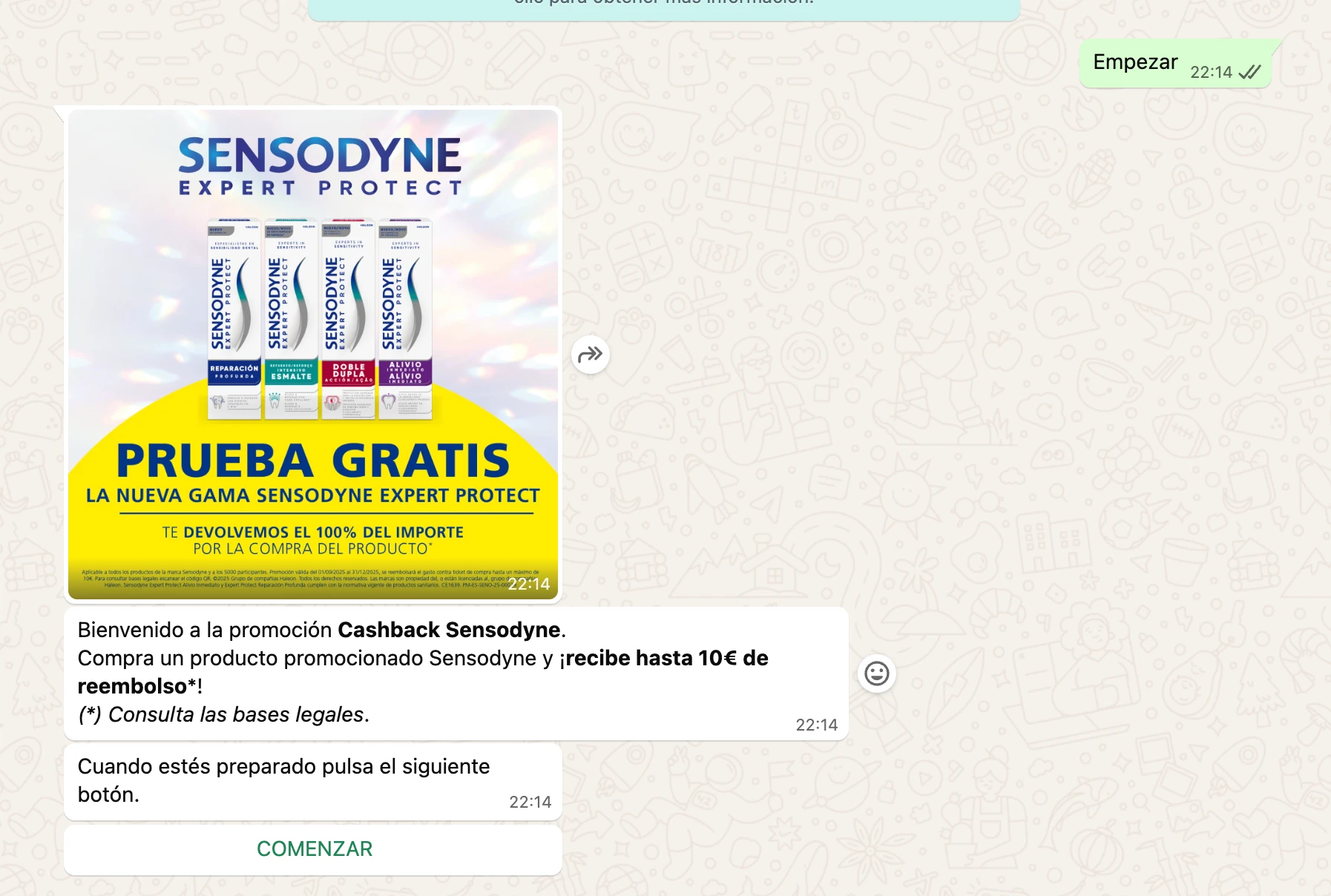Click the purple 'Alivio' toothpaste box
This screenshot has width=1331, height=896.
(x=405, y=319)
